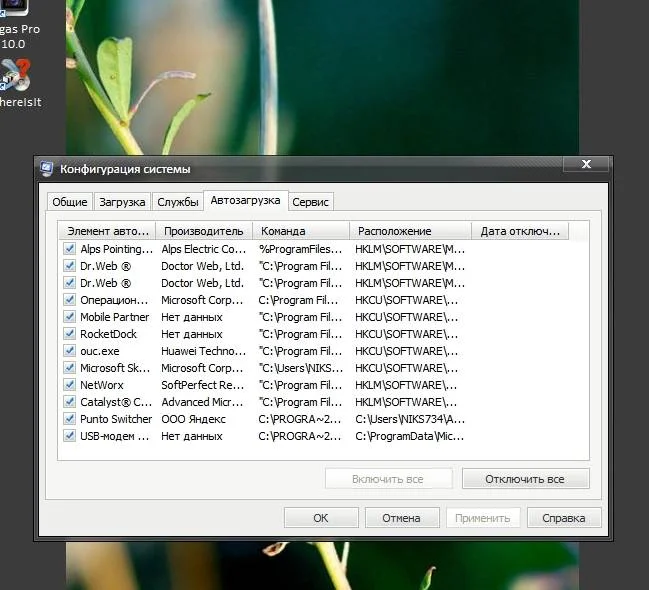Select the NetWorx item name

coord(102,385)
